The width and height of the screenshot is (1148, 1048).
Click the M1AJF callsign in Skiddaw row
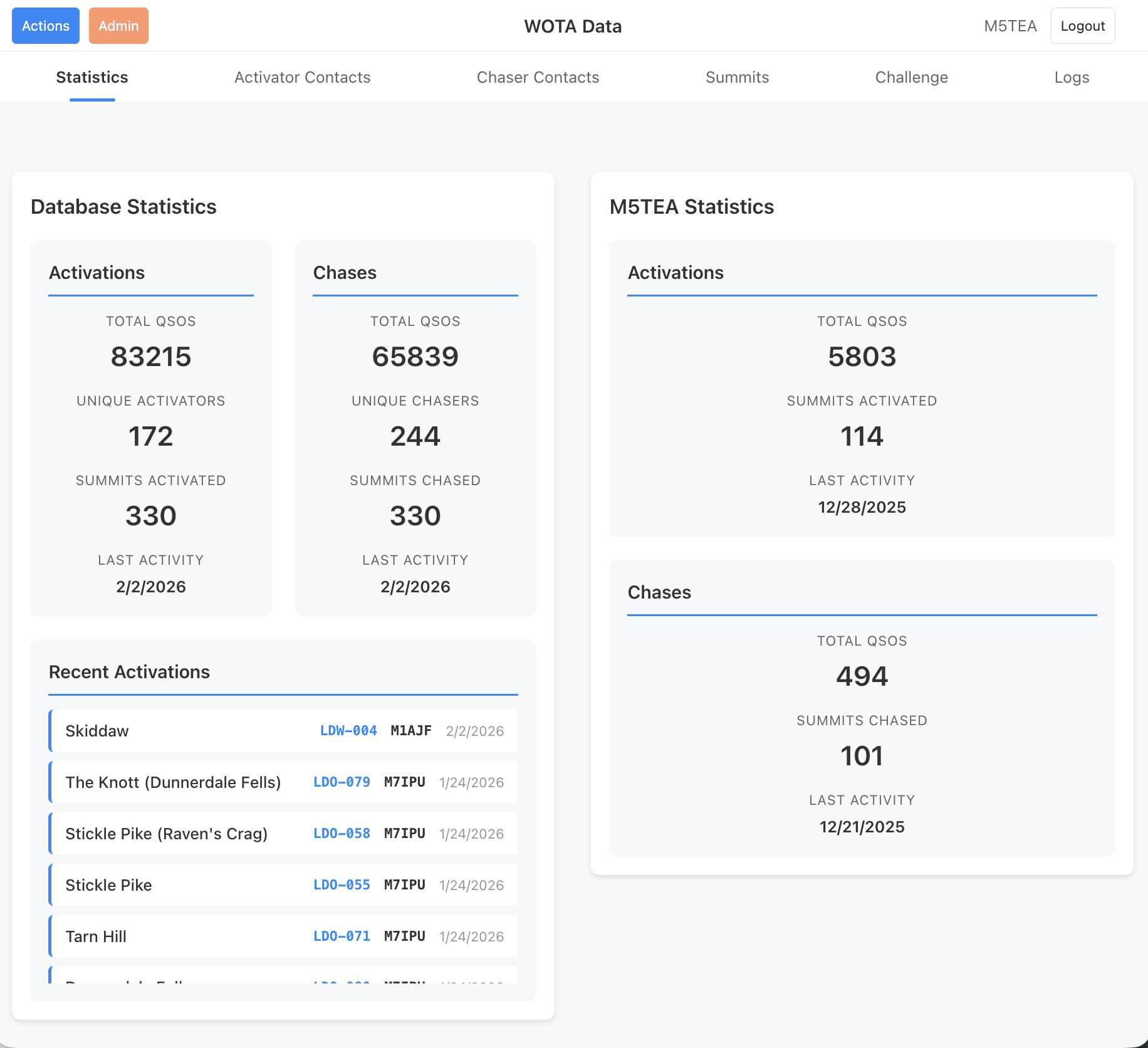coord(411,731)
